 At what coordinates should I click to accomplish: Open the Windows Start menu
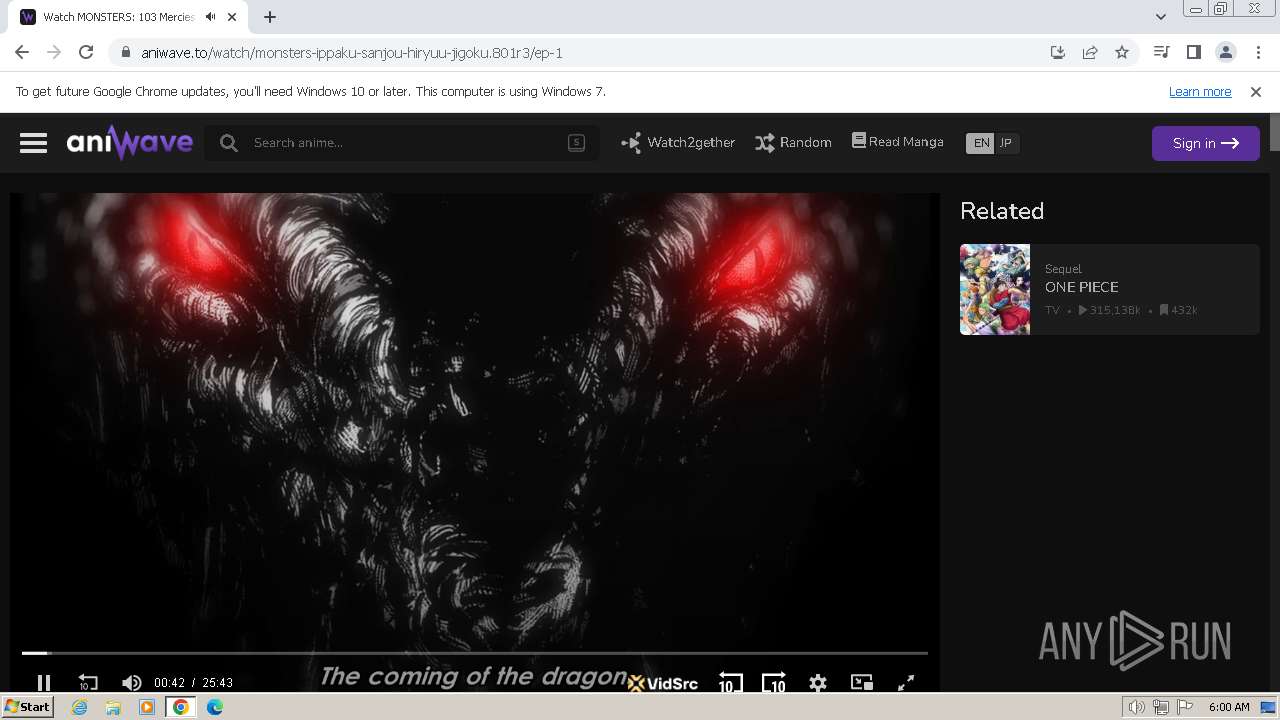coord(28,707)
